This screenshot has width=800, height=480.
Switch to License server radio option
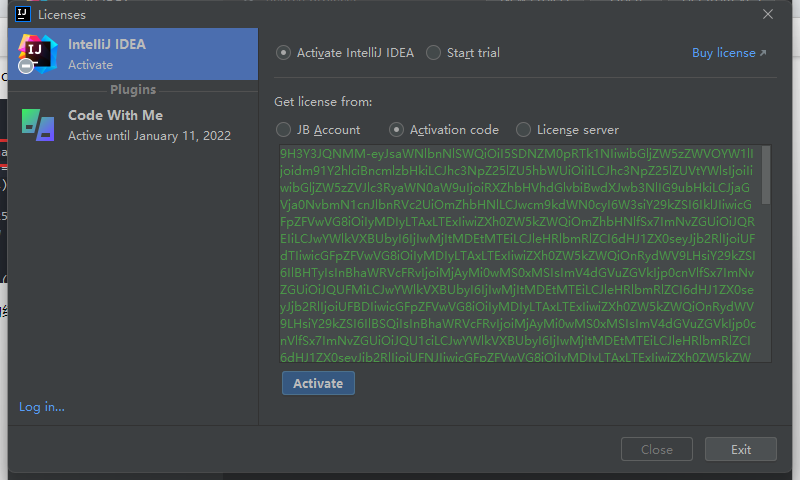point(523,130)
